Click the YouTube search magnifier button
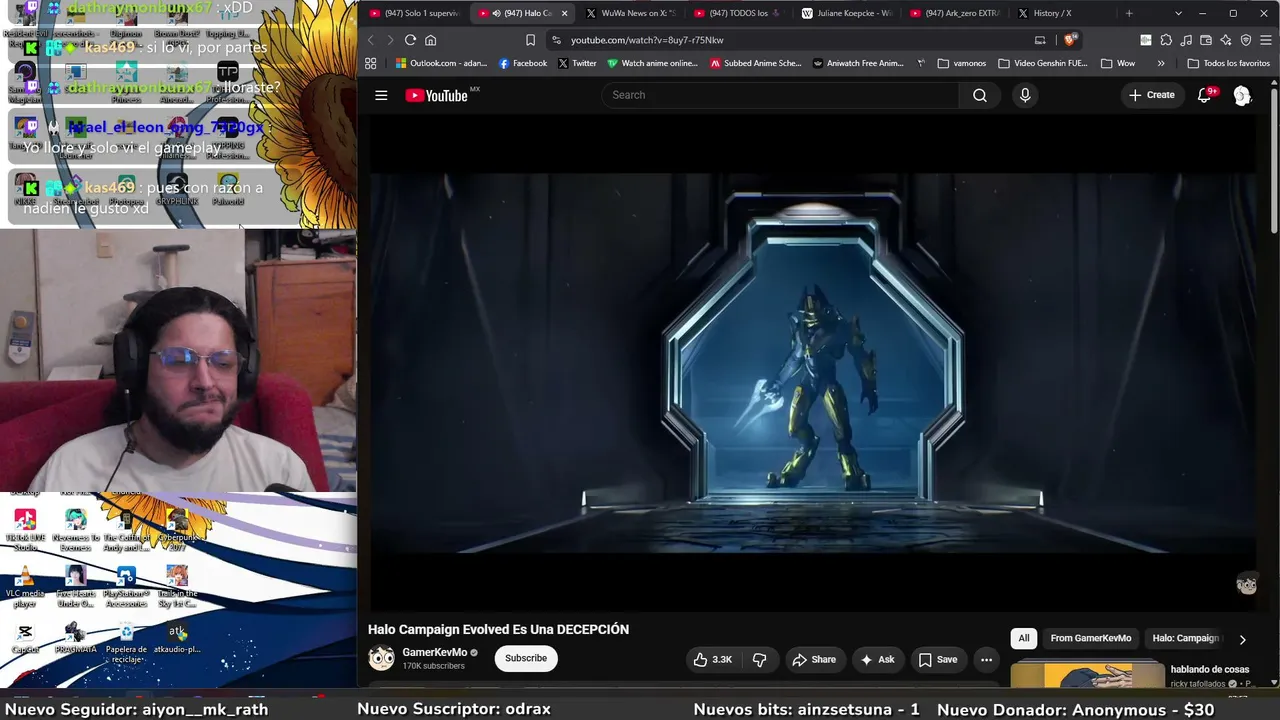 click(980, 95)
